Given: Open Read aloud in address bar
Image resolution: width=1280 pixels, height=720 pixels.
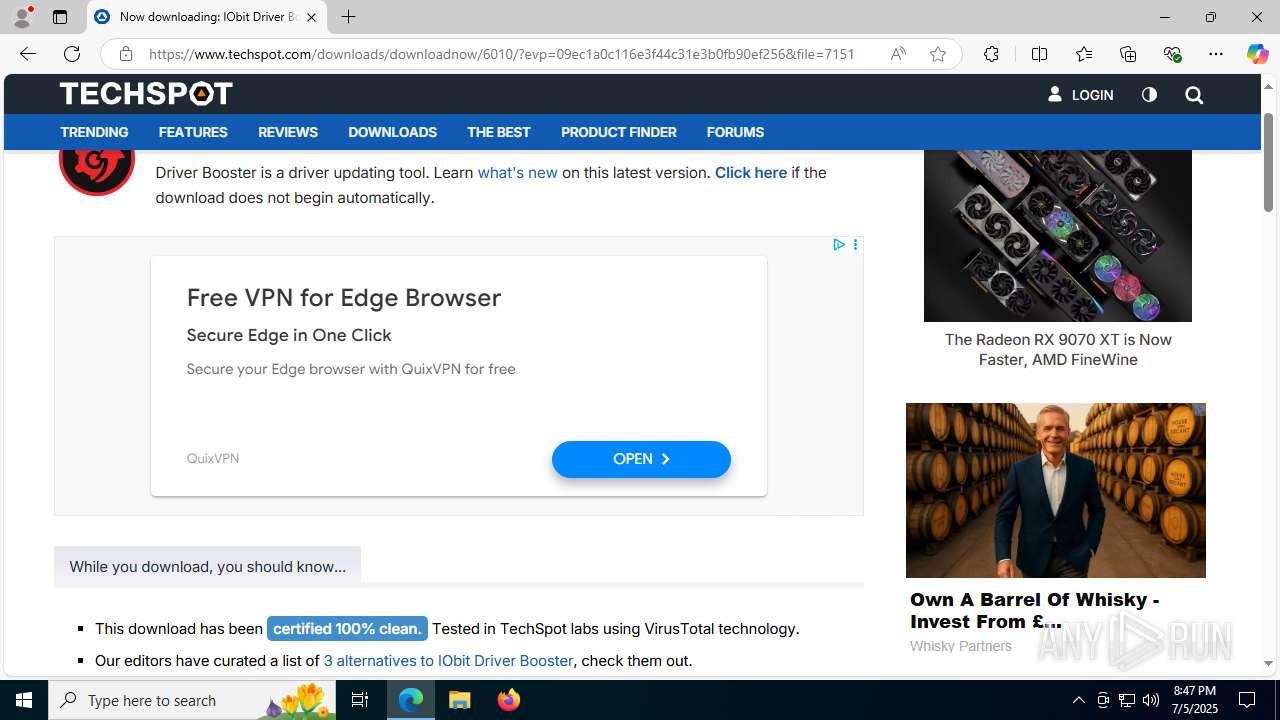Looking at the screenshot, I should (898, 54).
